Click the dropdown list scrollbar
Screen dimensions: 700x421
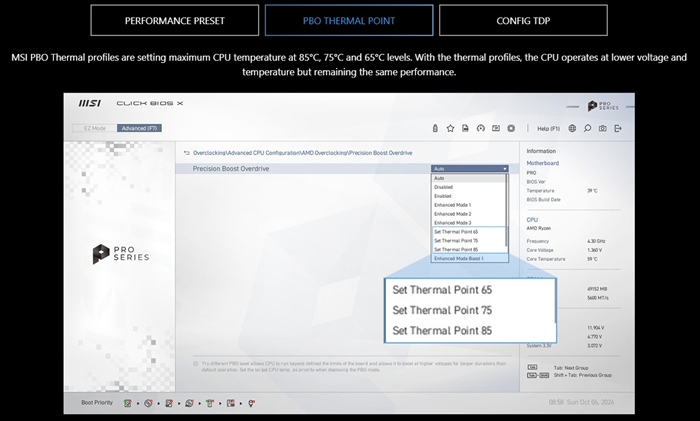(x=507, y=210)
